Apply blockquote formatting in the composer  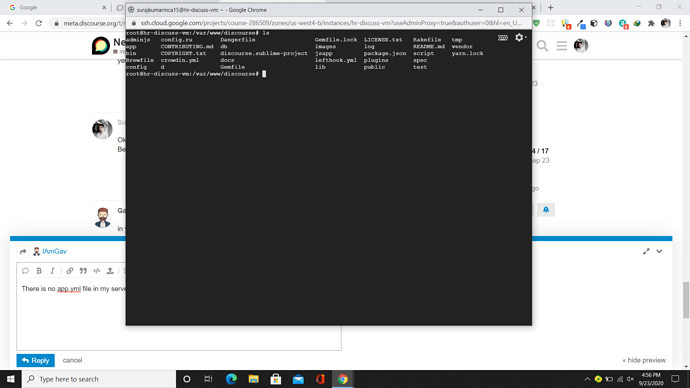[x=83, y=271]
